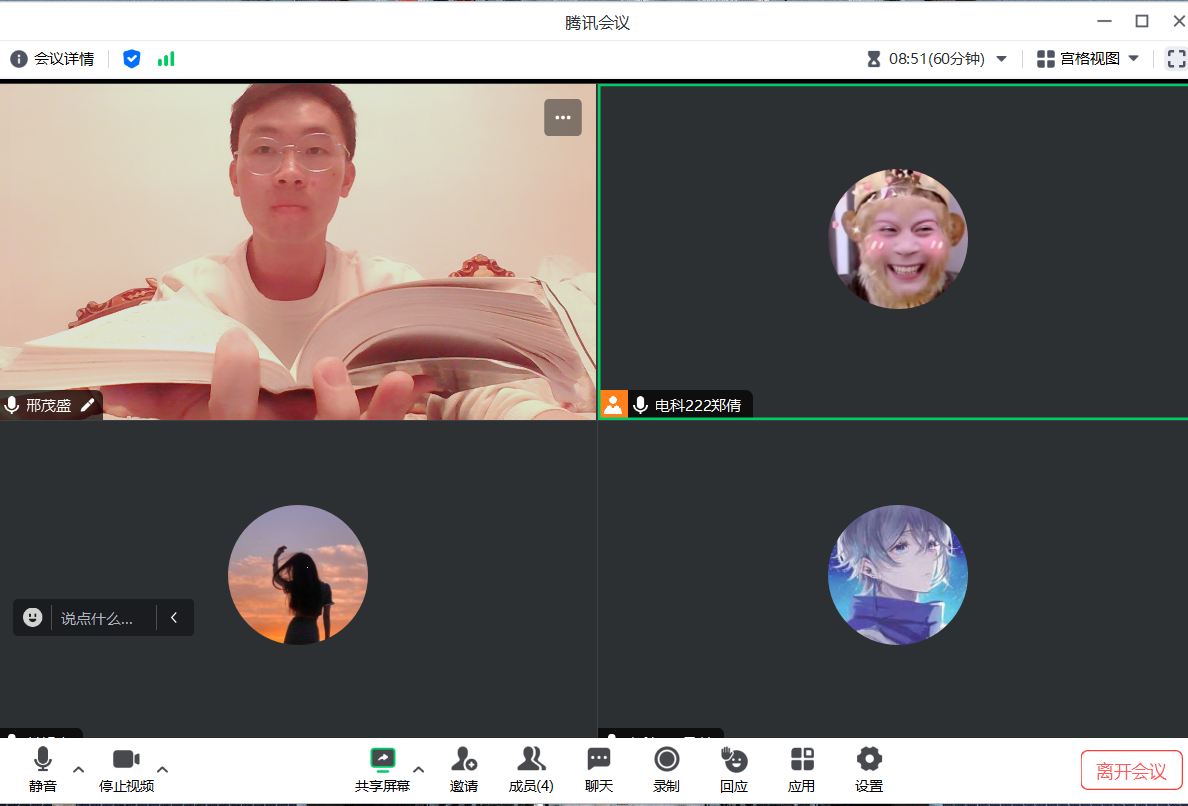
Task: Expand the meeting timer 08:51 dropdown
Action: [1001, 59]
